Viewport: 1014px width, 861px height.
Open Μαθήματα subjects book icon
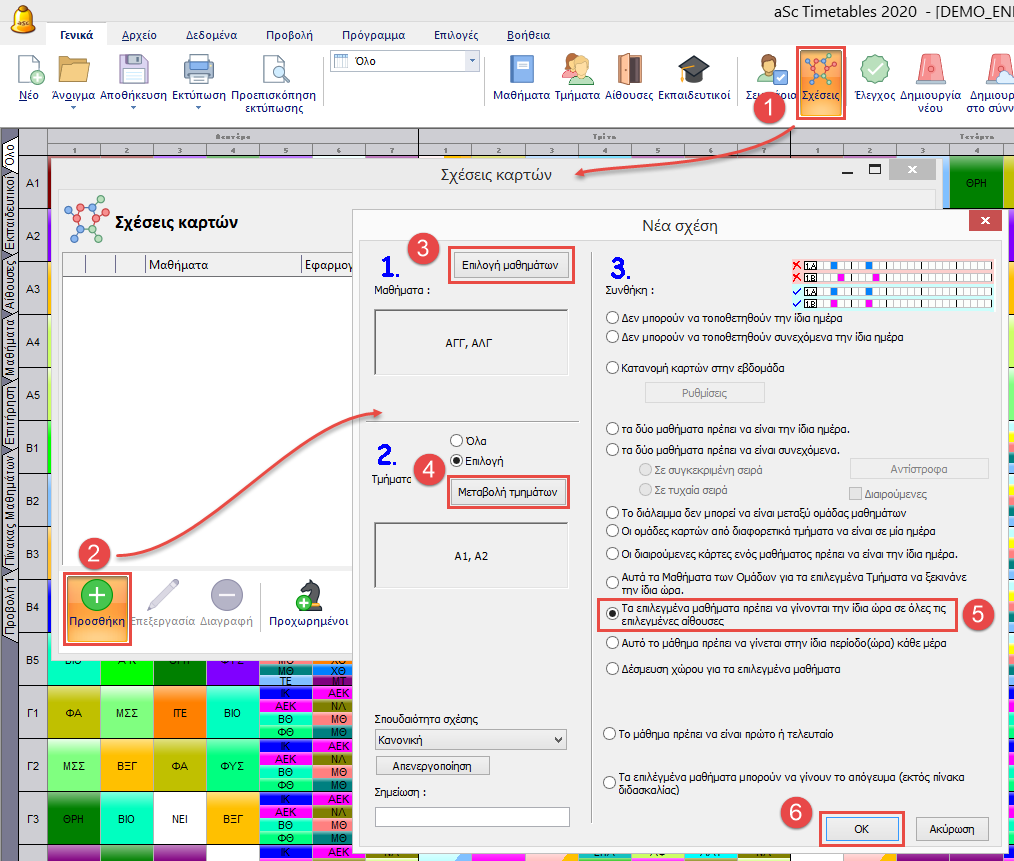[522, 70]
